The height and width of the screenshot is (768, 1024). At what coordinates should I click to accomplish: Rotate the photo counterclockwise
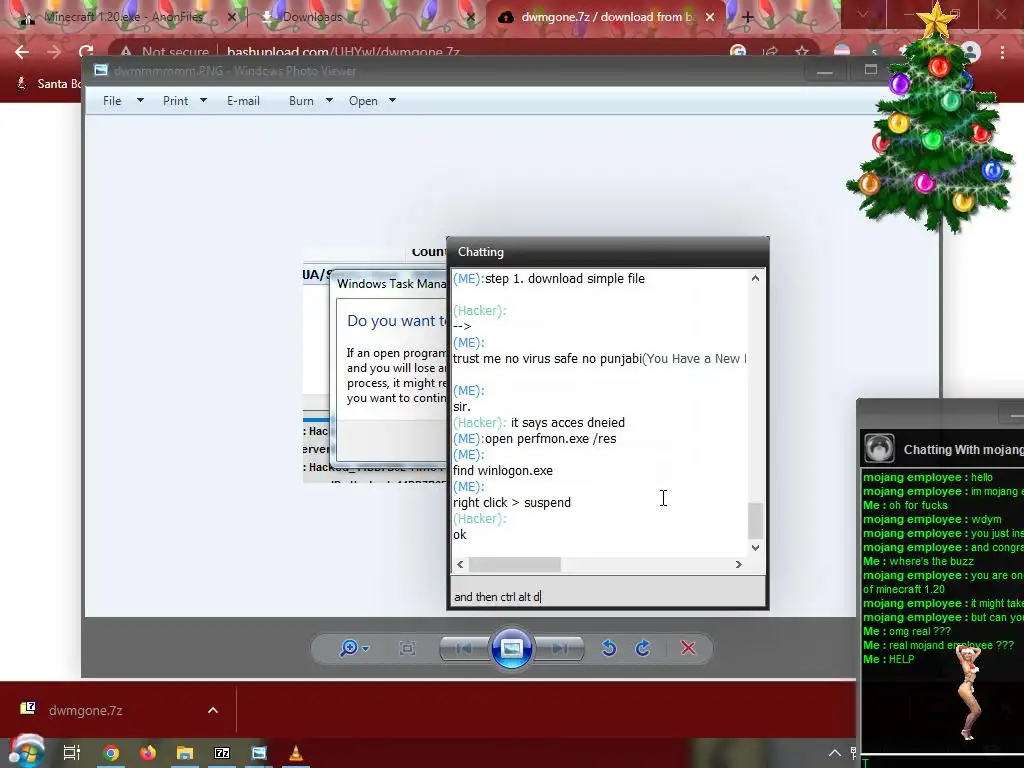[609, 648]
